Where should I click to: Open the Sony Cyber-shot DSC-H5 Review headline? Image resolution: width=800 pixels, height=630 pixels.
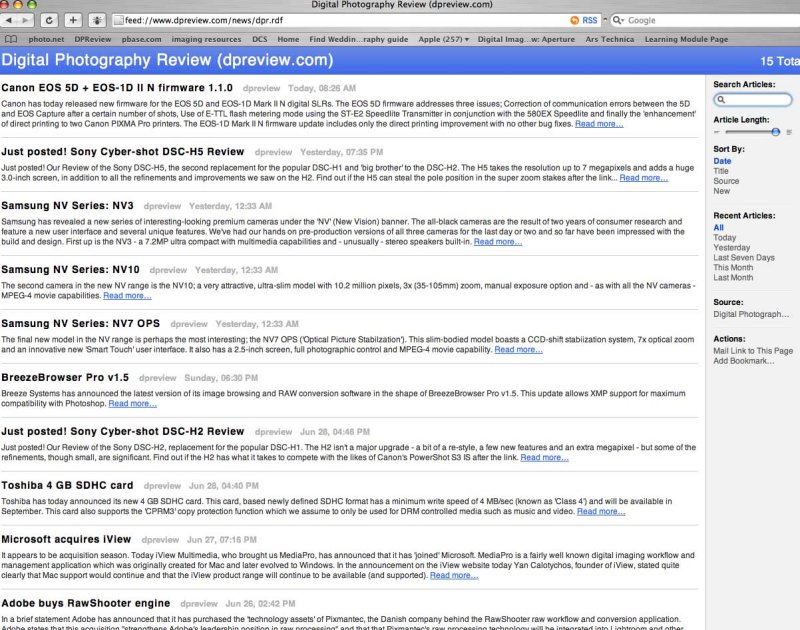(122, 152)
